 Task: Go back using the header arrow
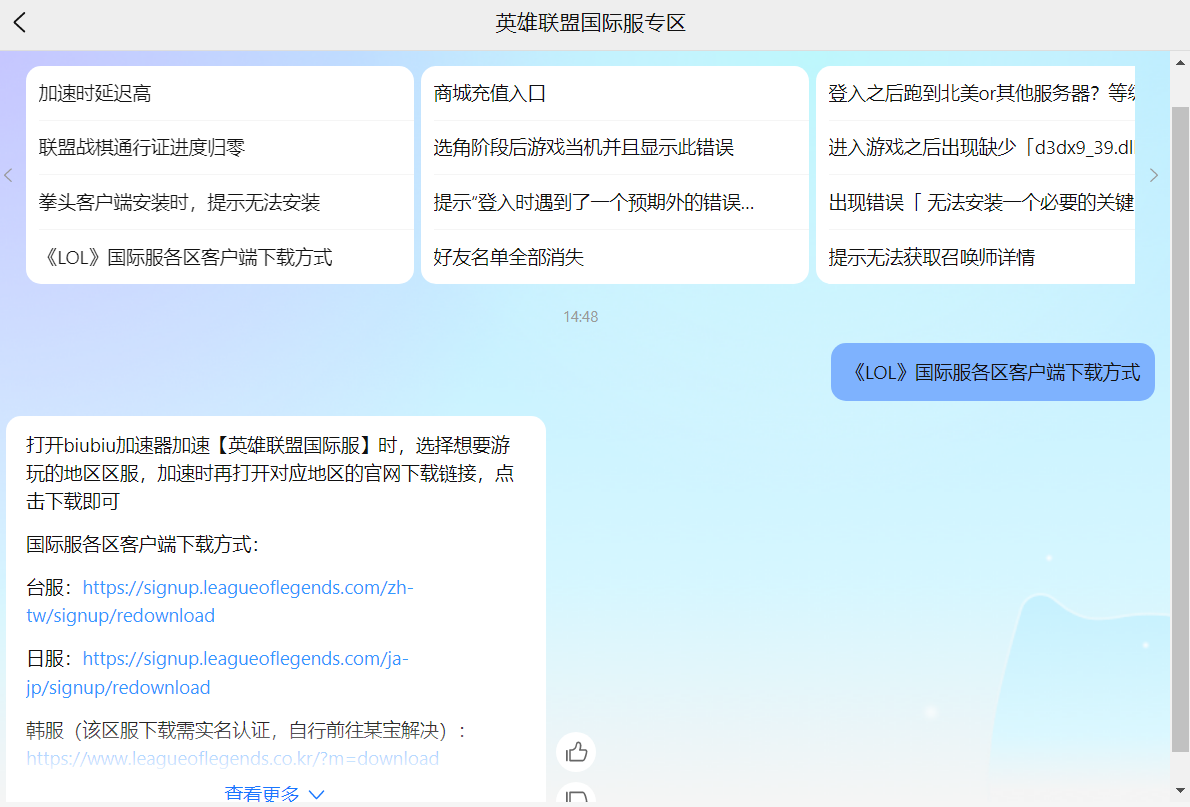(x=20, y=23)
